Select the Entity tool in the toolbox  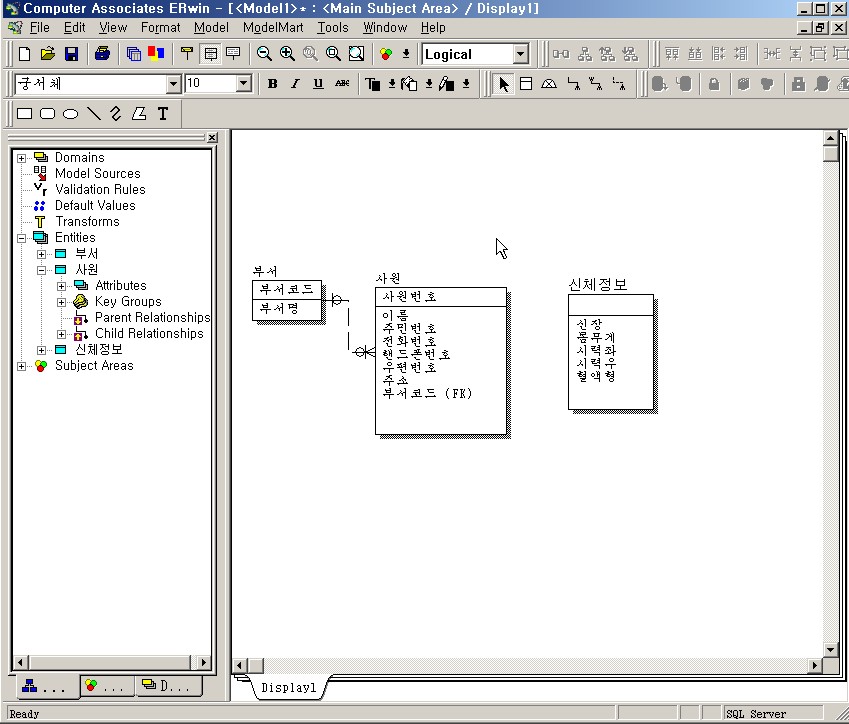526,84
